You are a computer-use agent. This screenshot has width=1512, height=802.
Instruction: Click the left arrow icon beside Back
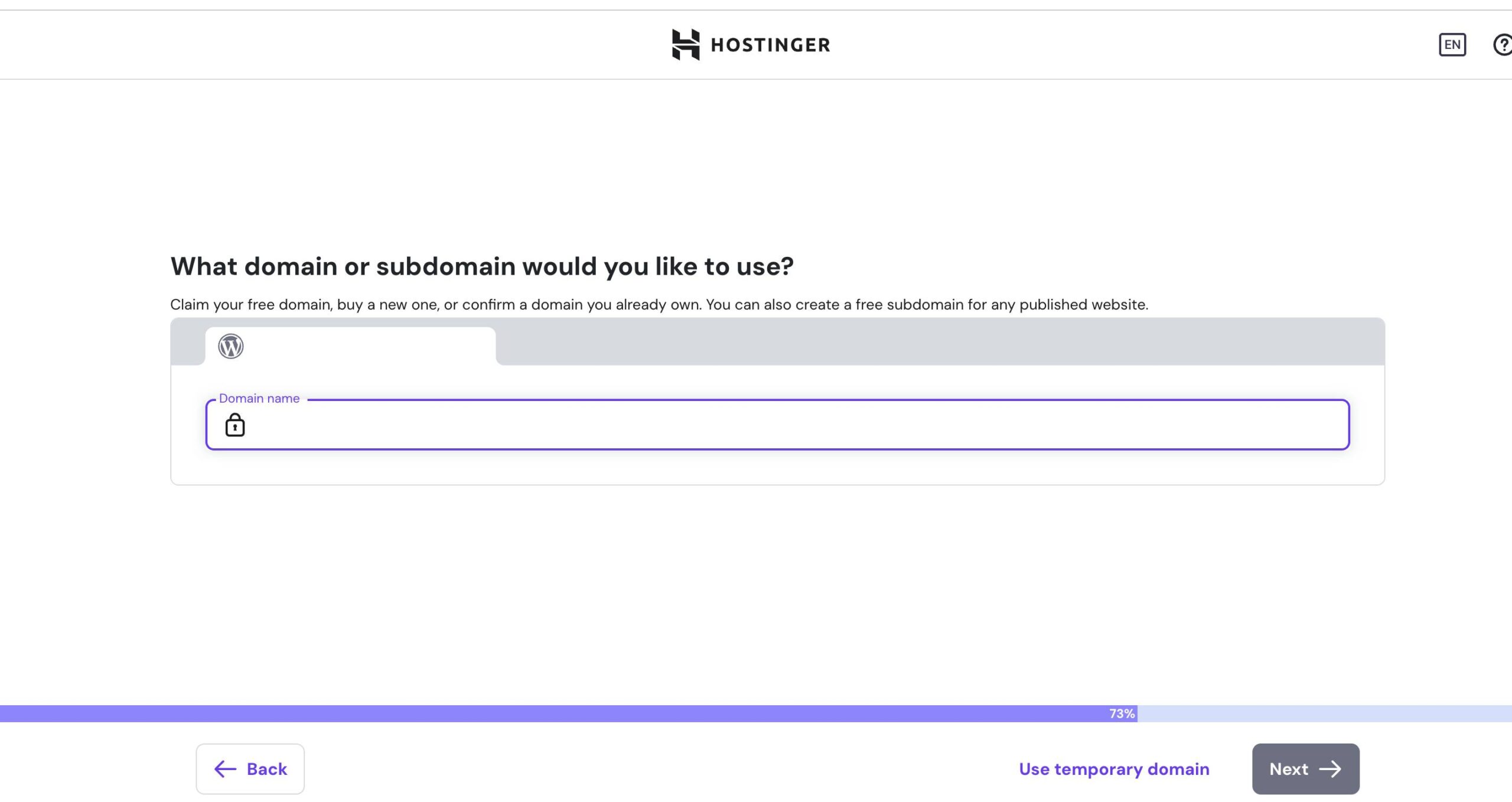[x=225, y=768]
